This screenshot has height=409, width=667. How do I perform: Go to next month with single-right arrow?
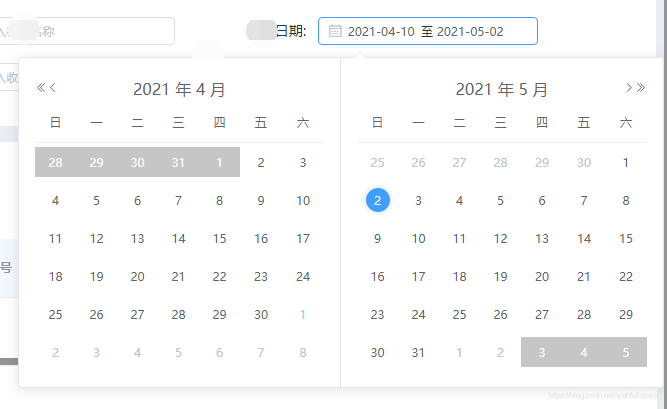coord(629,88)
